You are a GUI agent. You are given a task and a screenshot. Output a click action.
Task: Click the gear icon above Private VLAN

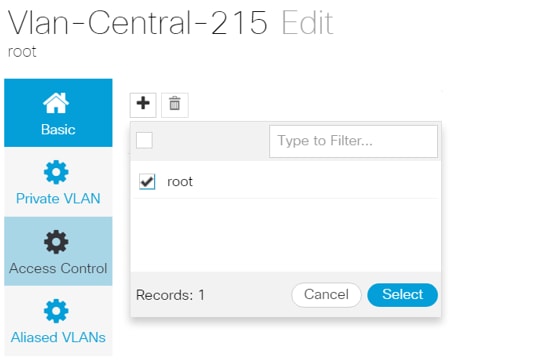56,172
